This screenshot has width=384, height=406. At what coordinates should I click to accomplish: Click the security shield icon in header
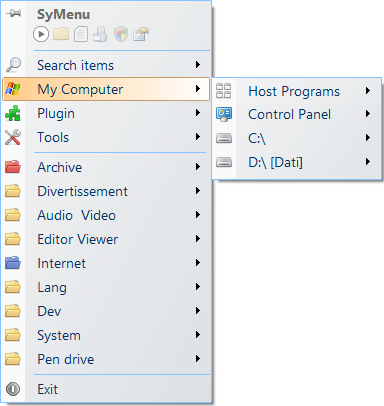121,34
